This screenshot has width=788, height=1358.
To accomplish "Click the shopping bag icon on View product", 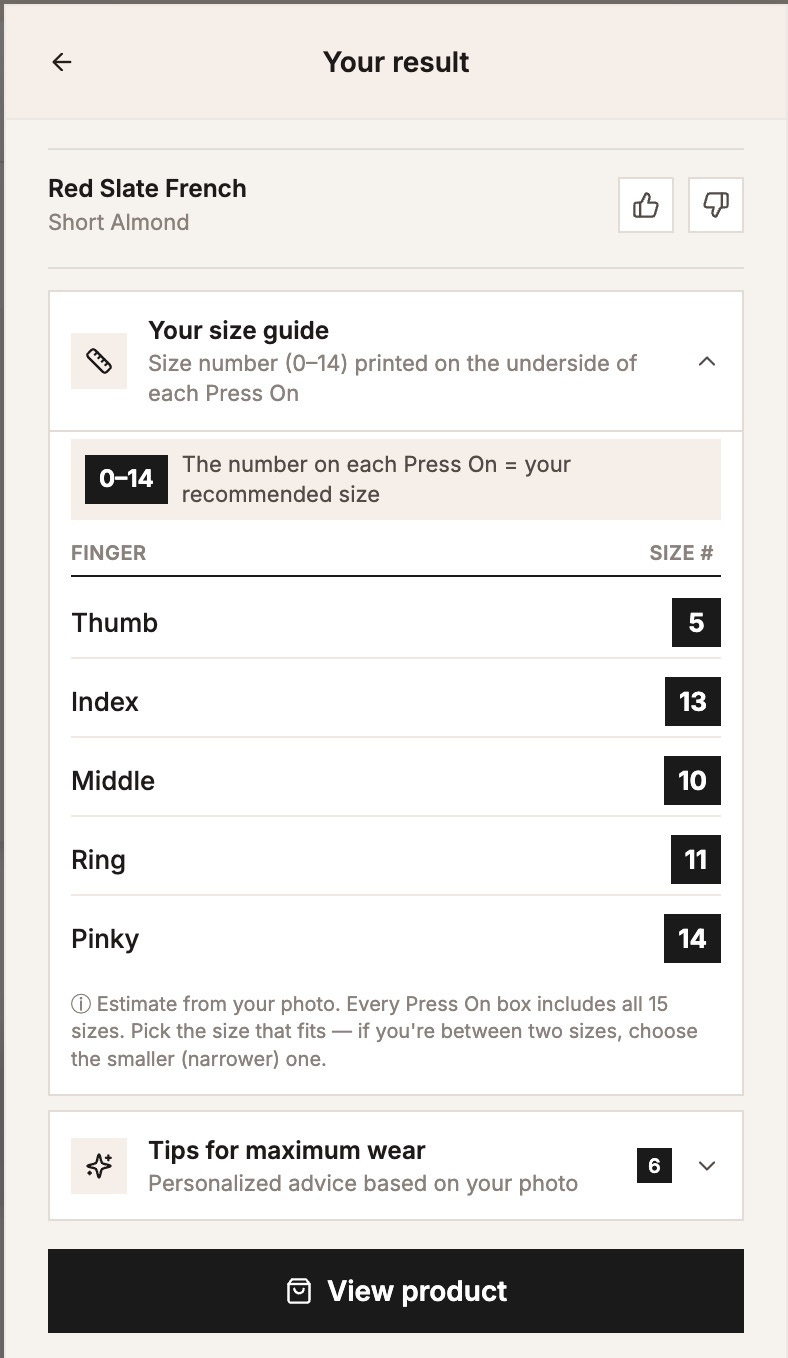I will coord(299,1291).
